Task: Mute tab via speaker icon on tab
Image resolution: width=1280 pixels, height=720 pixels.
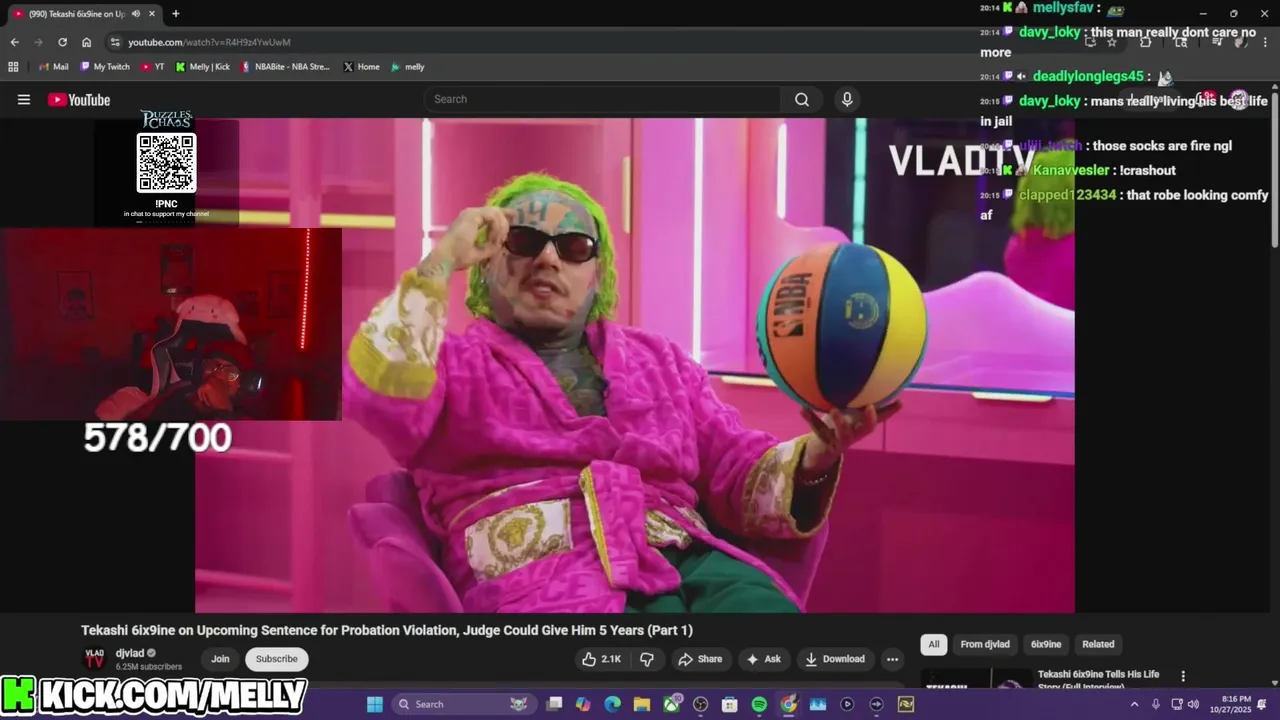Action: pos(136,14)
